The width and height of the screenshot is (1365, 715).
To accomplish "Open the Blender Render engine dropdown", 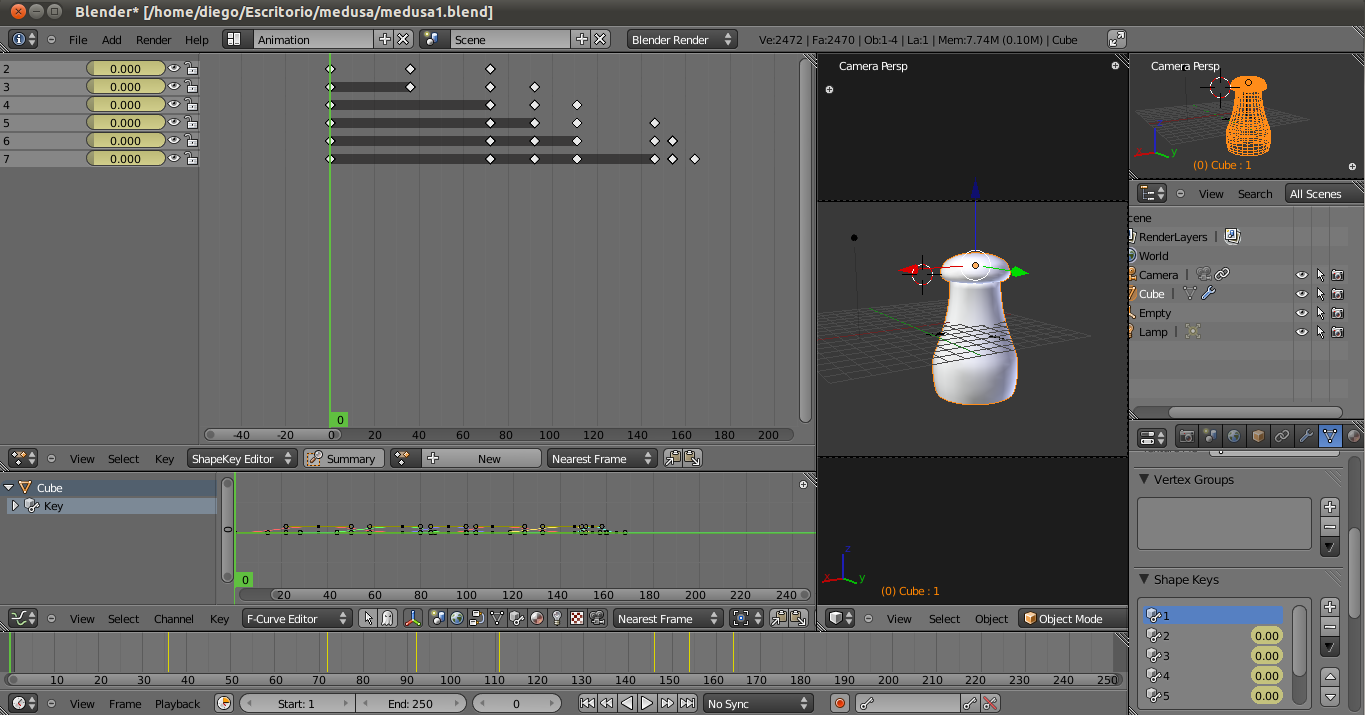I will [x=682, y=39].
